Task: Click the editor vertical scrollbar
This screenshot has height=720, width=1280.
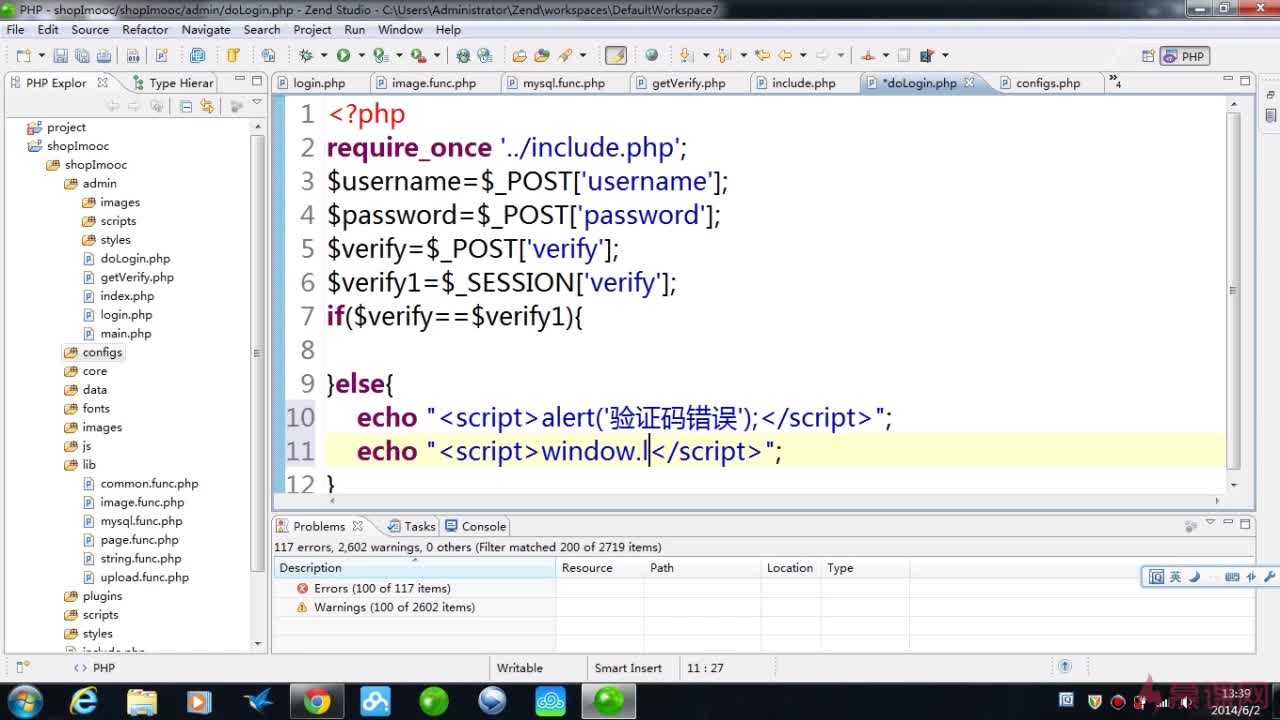Action: tap(1233, 290)
